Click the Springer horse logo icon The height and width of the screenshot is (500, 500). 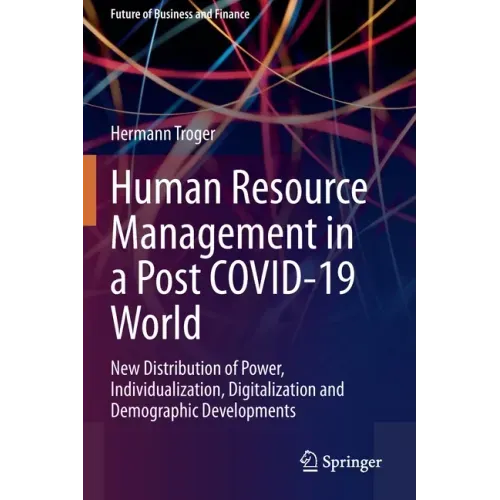pyautogui.click(x=309, y=461)
